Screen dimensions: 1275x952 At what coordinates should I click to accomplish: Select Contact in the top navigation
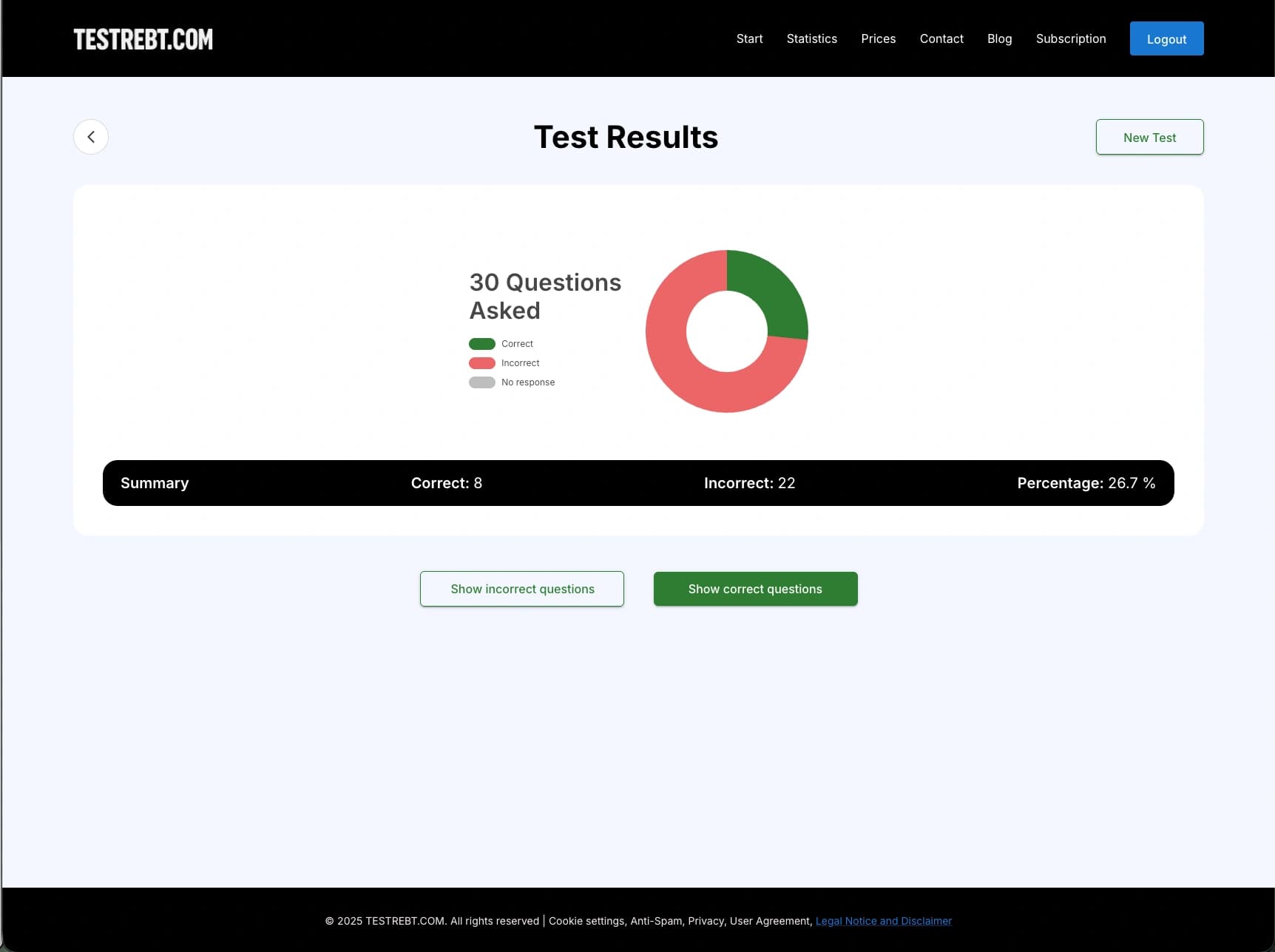point(941,38)
